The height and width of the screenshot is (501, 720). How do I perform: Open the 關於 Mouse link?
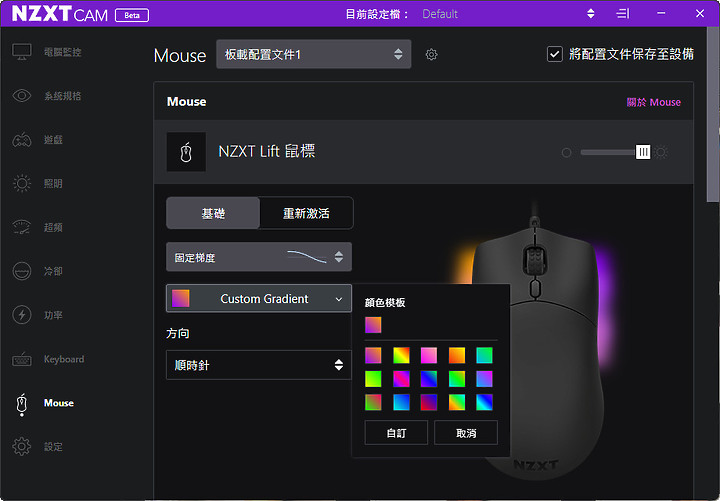[653, 102]
